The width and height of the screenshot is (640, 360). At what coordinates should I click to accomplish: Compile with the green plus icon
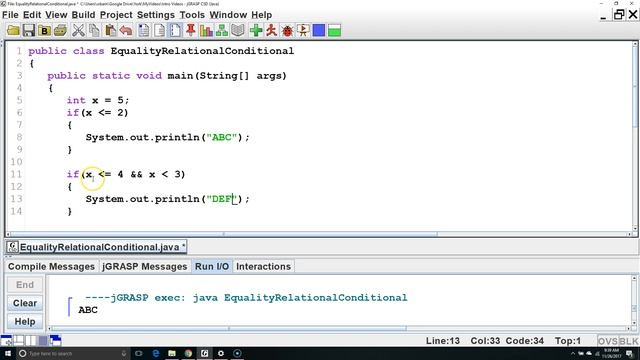click(x=256, y=31)
